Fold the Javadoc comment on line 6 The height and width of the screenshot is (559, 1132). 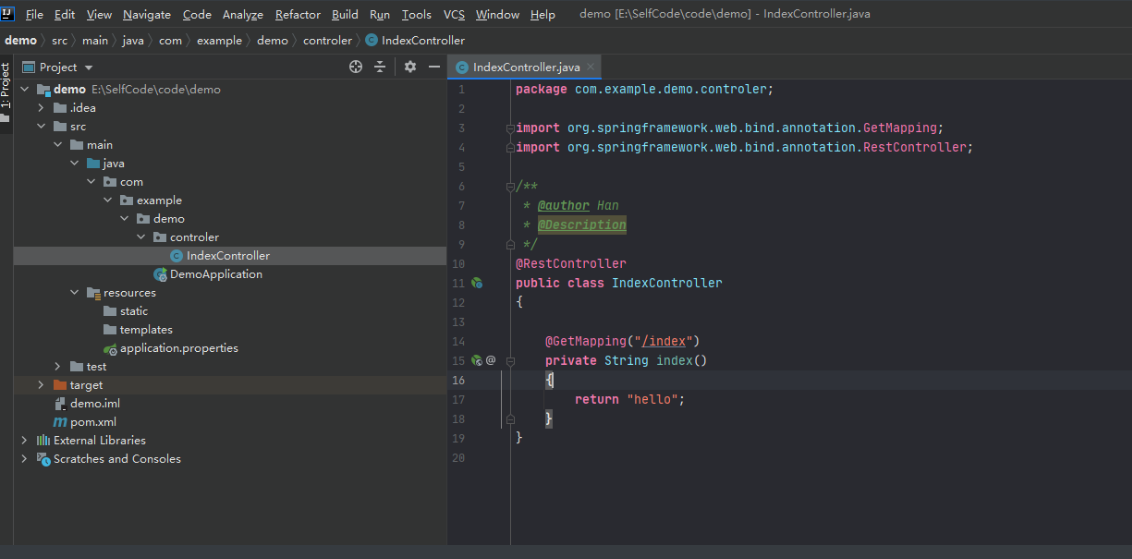tap(510, 186)
